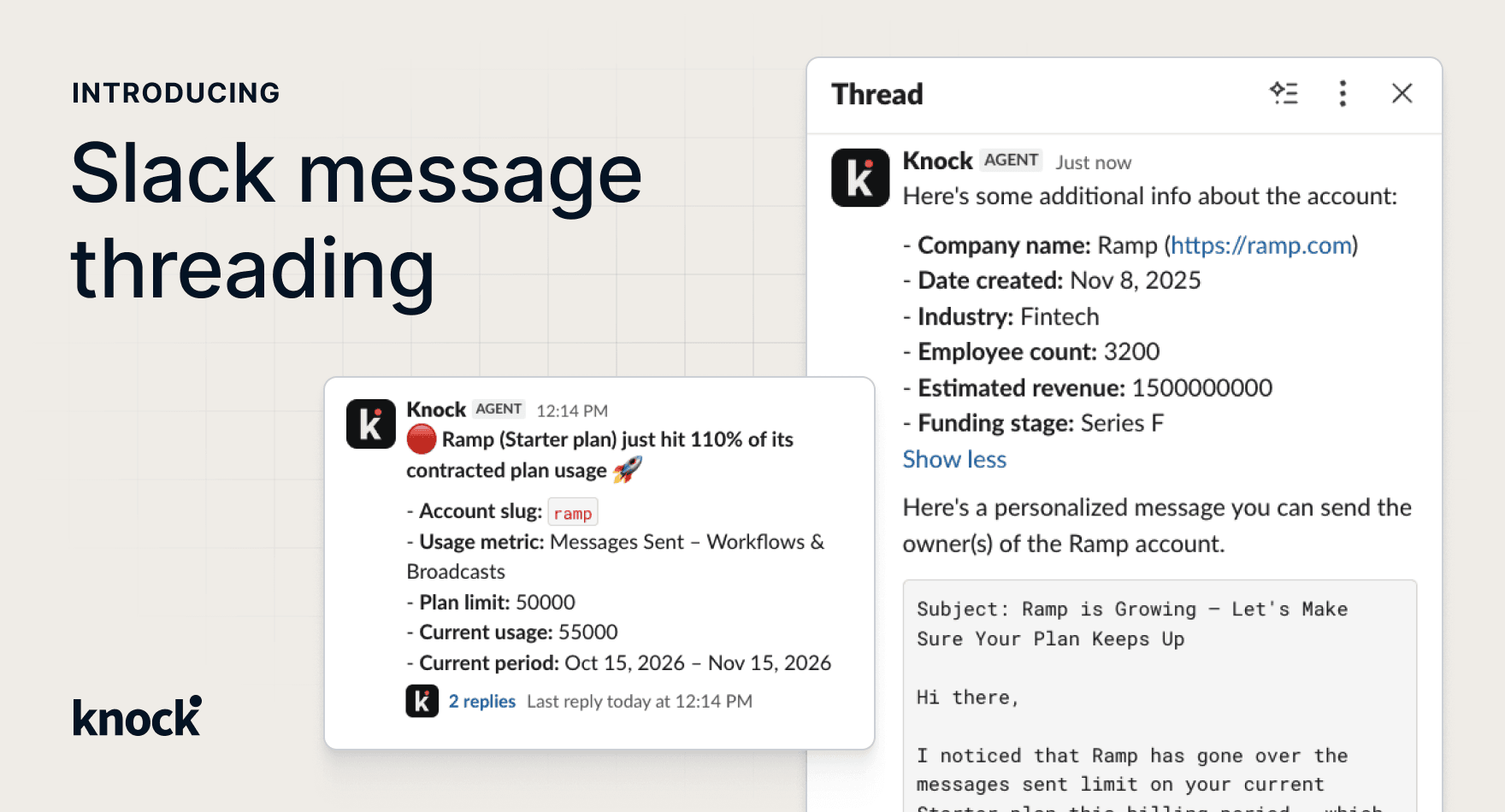
Task: Click the Just now timestamp
Action: [1093, 162]
